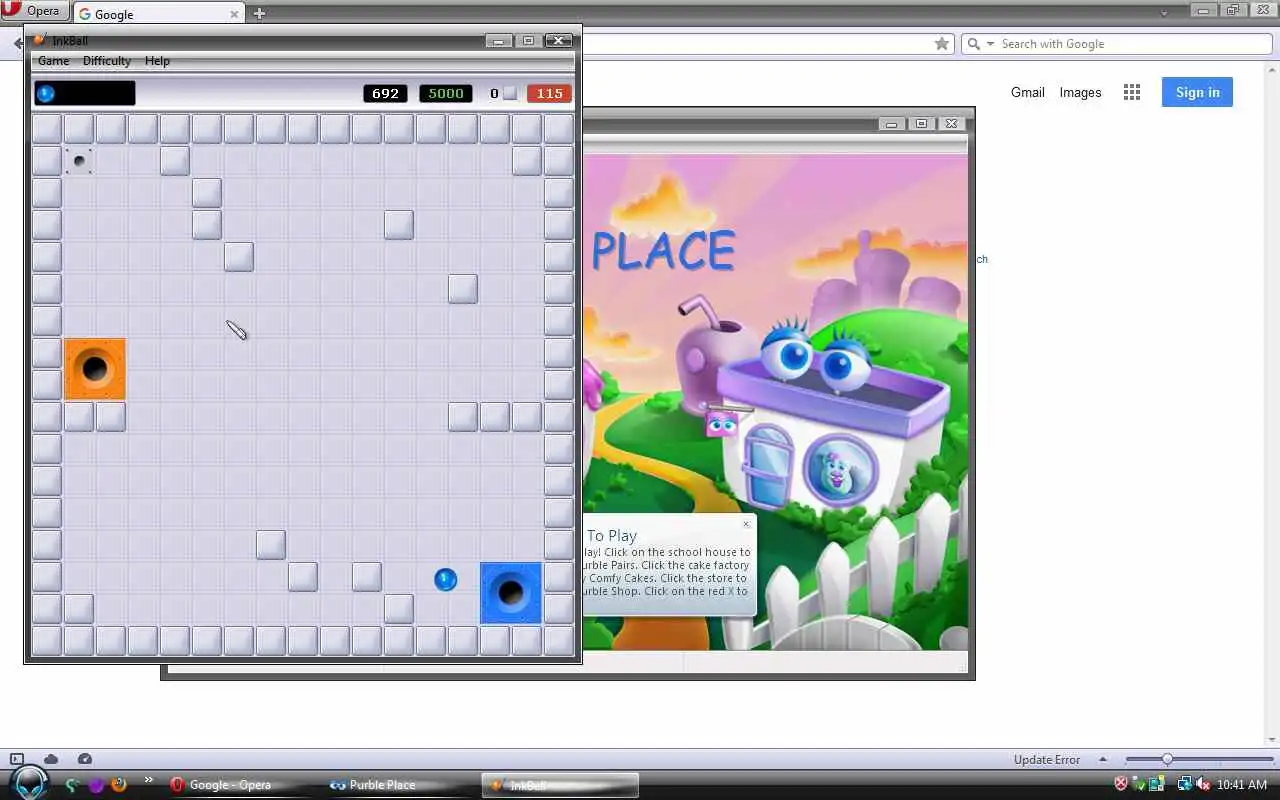The width and height of the screenshot is (1280, 800).
Task: Switch to Purble Place taskbar button
Action: pyautogui.click(x=402, y=785)
